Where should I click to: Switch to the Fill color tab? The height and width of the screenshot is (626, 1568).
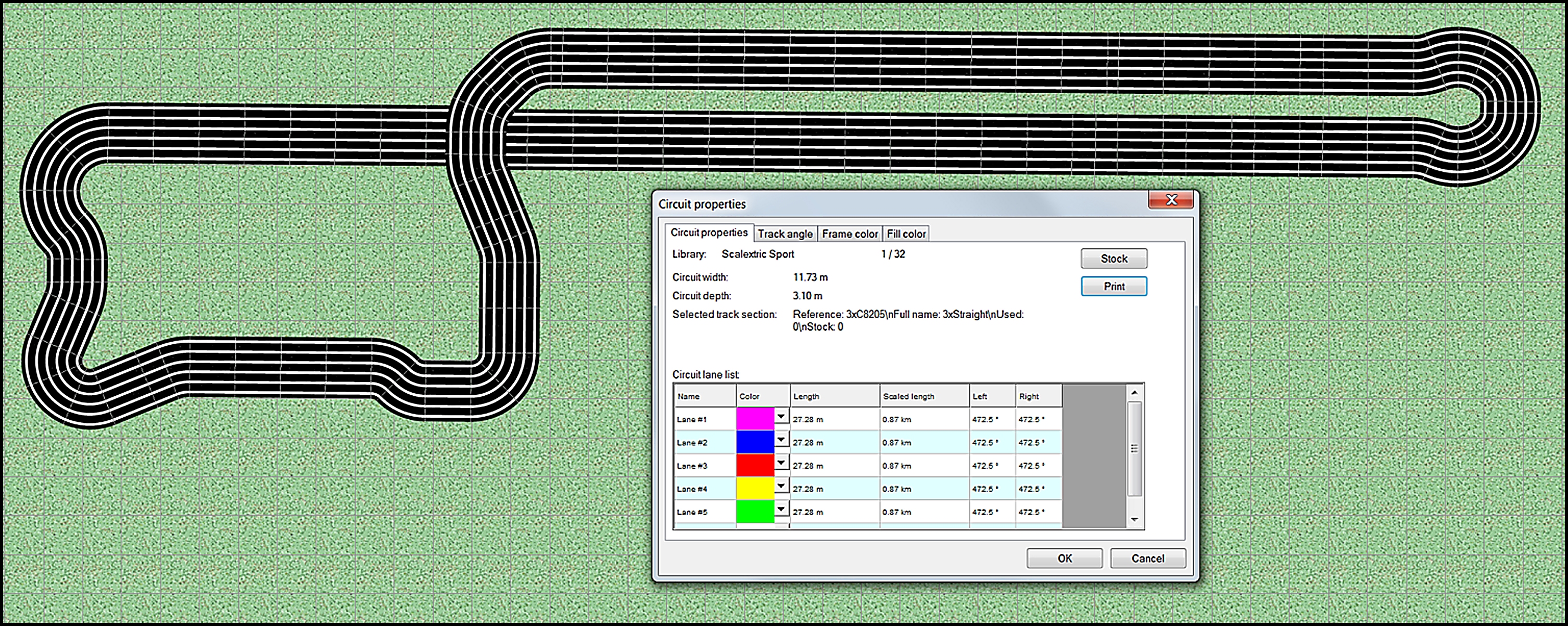tap(906, 234)
